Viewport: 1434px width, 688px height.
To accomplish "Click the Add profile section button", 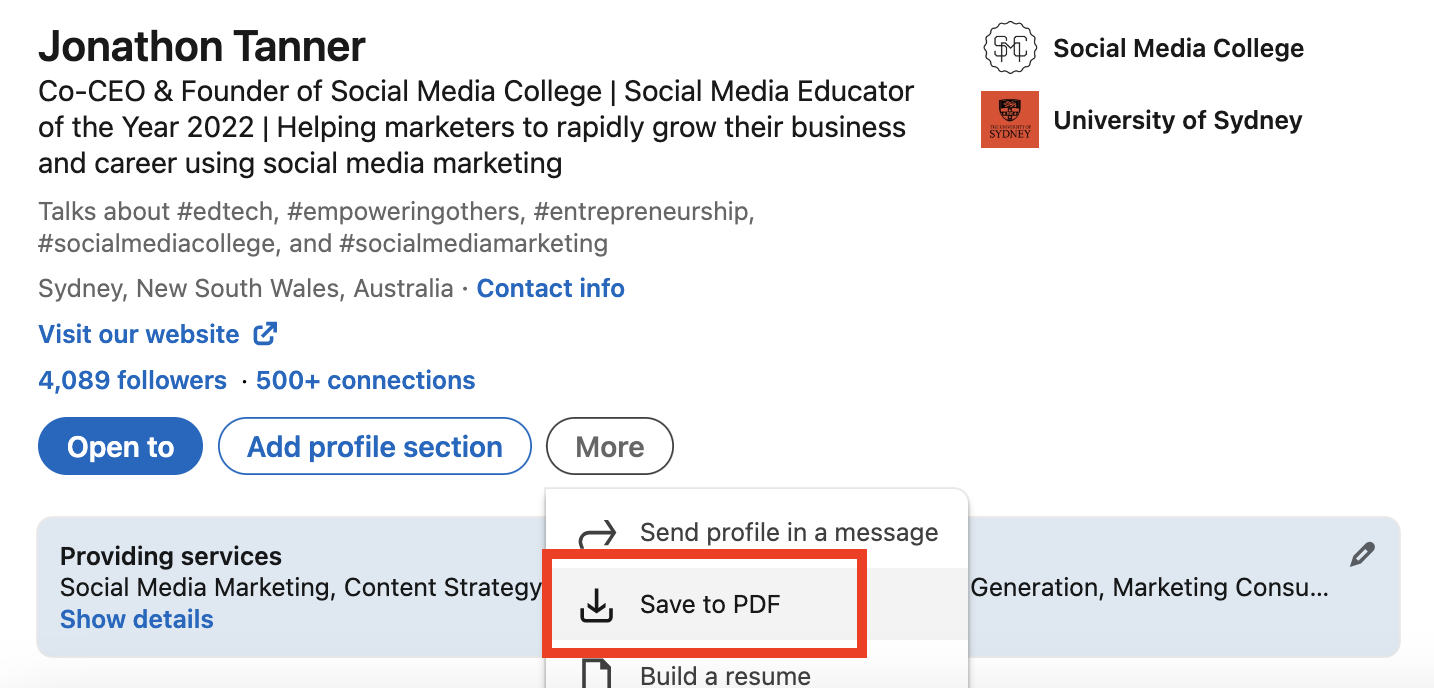I will [x=374, y=446].
